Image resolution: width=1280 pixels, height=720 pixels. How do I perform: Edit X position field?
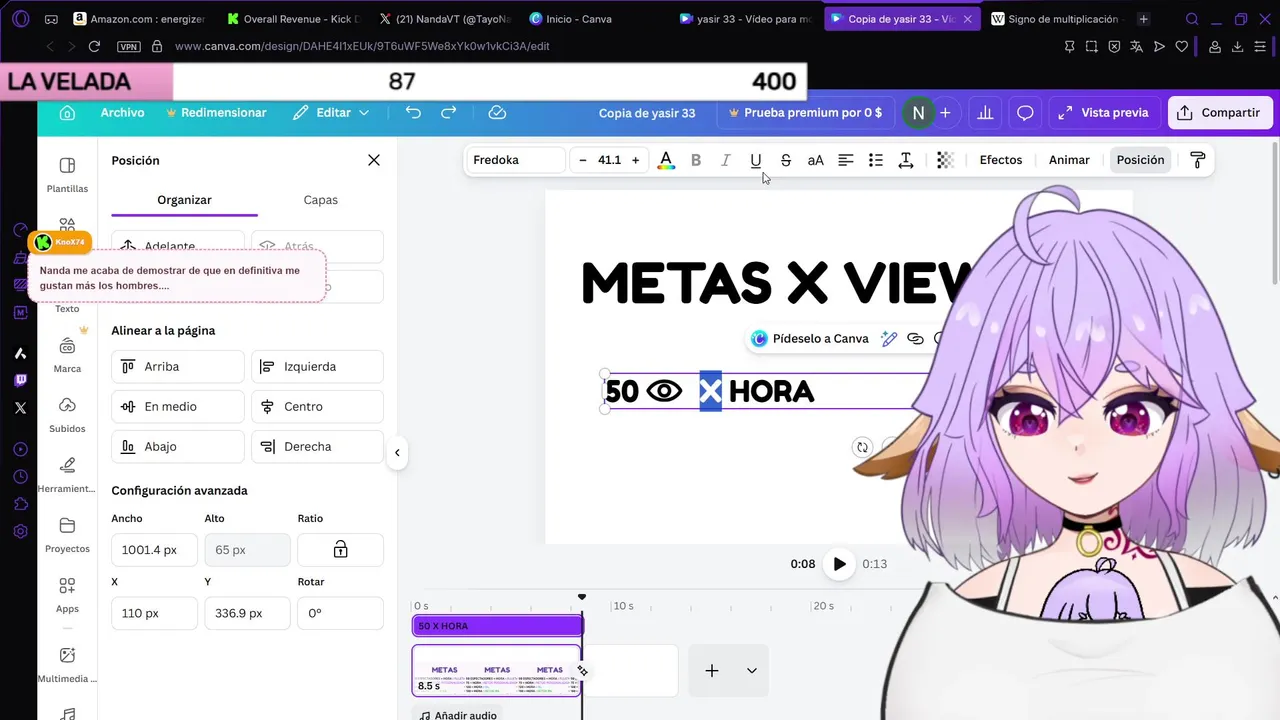click(154, 613)
